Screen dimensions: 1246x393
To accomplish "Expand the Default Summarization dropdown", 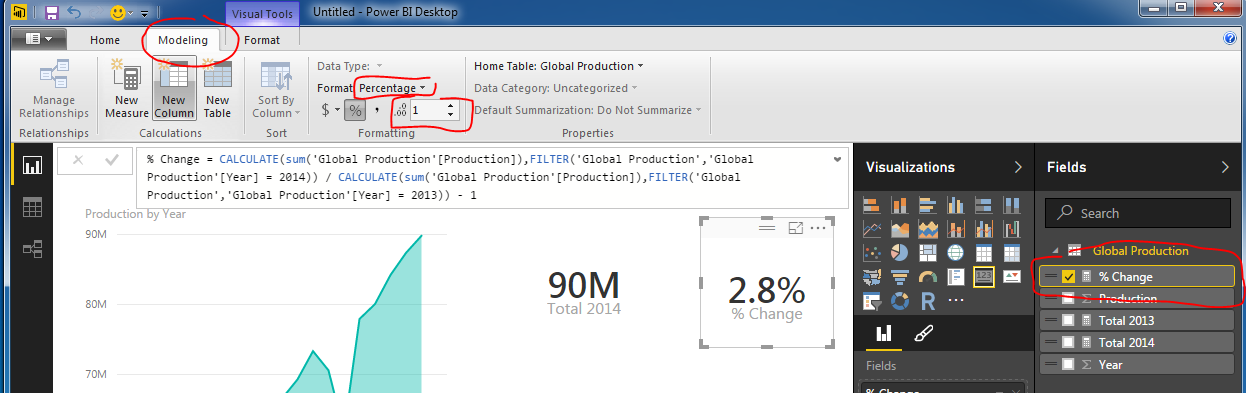I will pos(588,110).
